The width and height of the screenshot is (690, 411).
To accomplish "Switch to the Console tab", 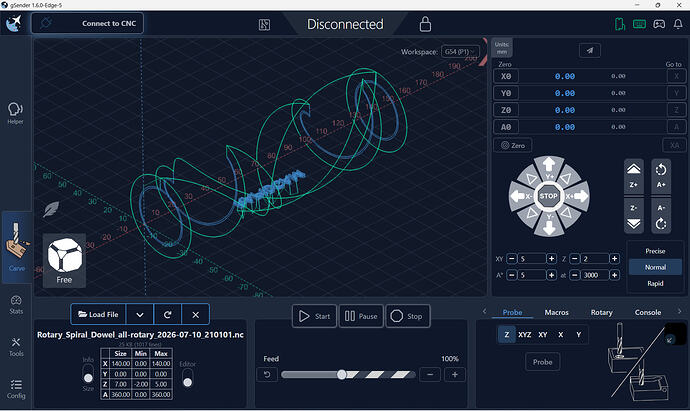I will [x=648, y=312].
